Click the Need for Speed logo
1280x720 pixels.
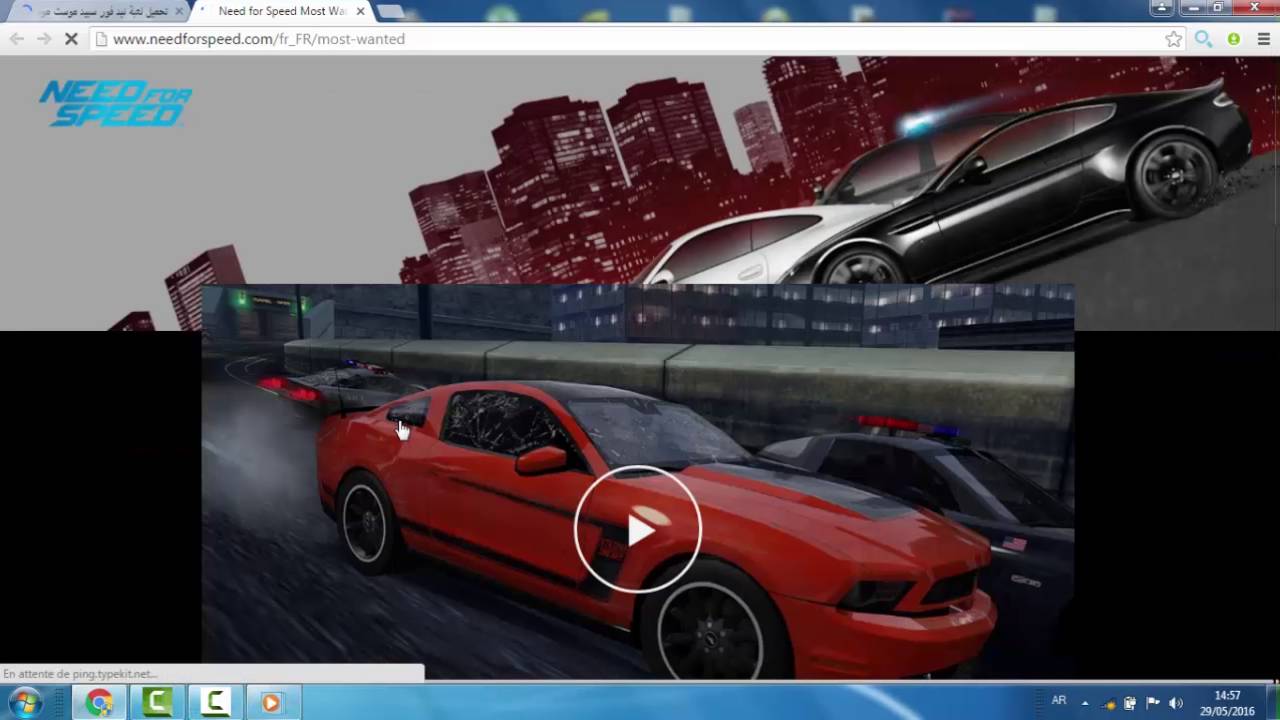tap(116, 104)
